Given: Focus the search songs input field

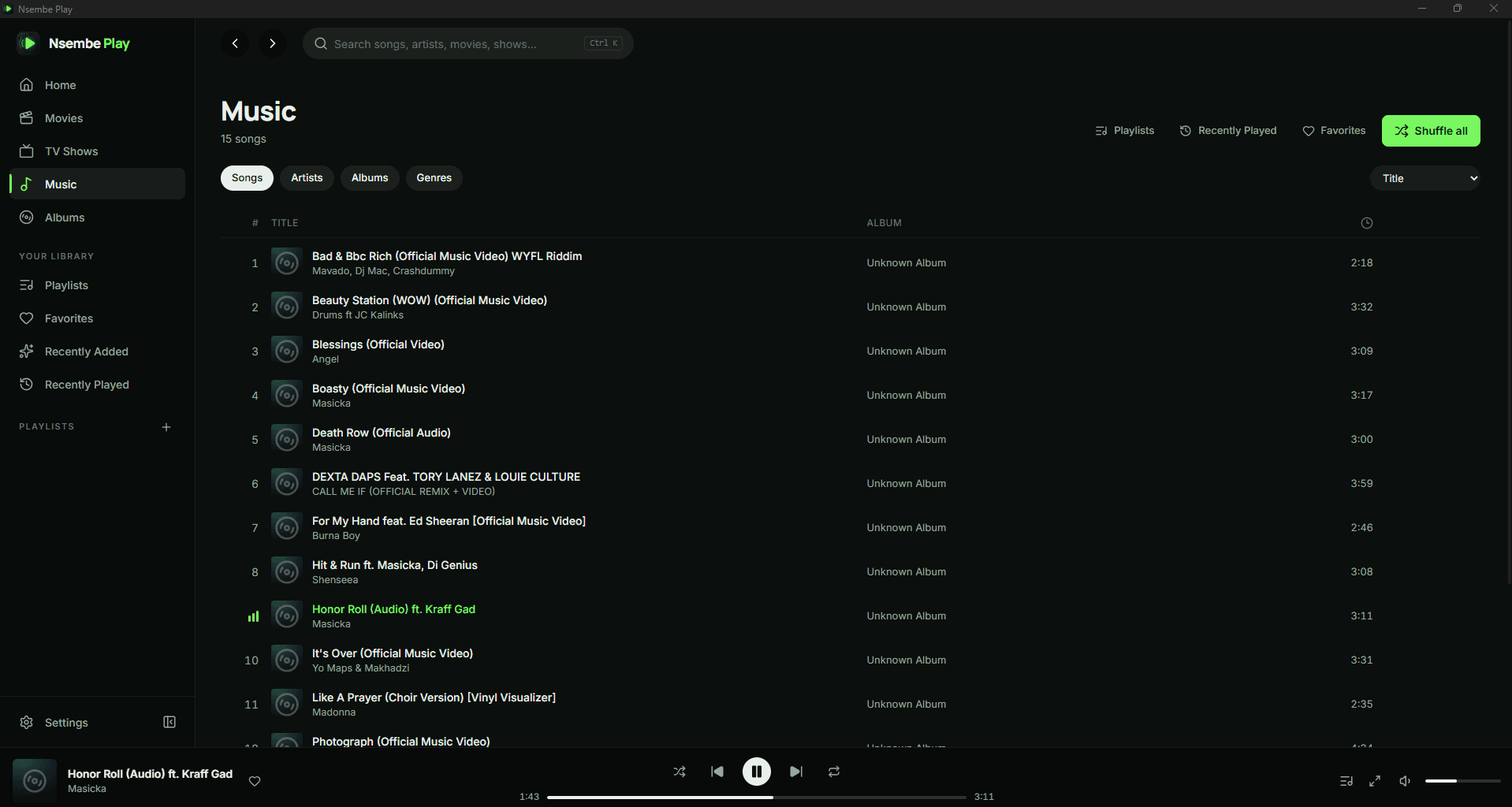Looking at the screenshot, I should point(468,43).
